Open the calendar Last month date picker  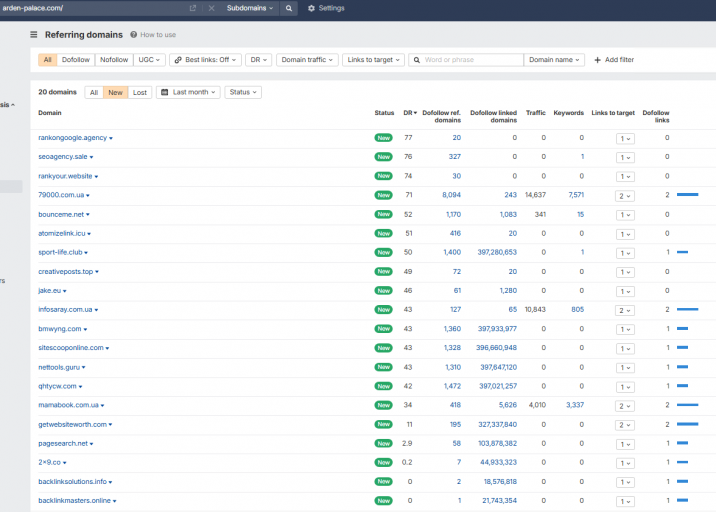(x=184, y=92)
